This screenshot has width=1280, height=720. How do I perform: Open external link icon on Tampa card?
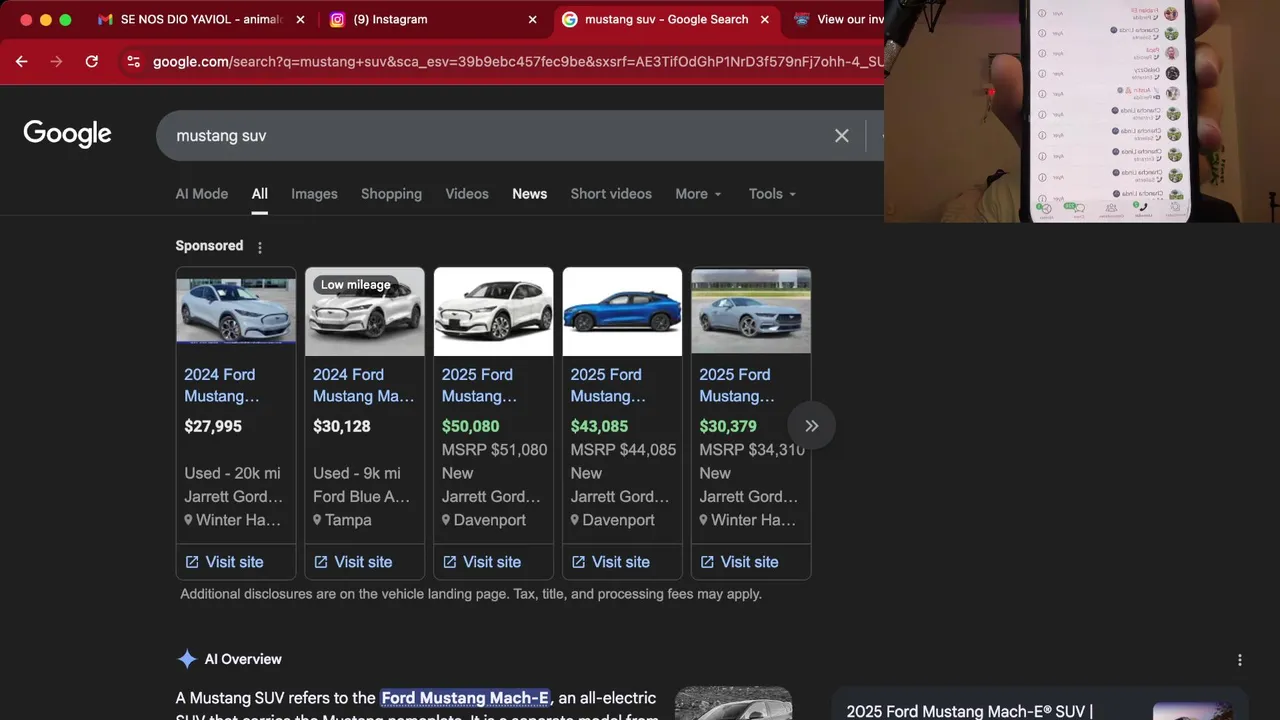tap(321, 562)
